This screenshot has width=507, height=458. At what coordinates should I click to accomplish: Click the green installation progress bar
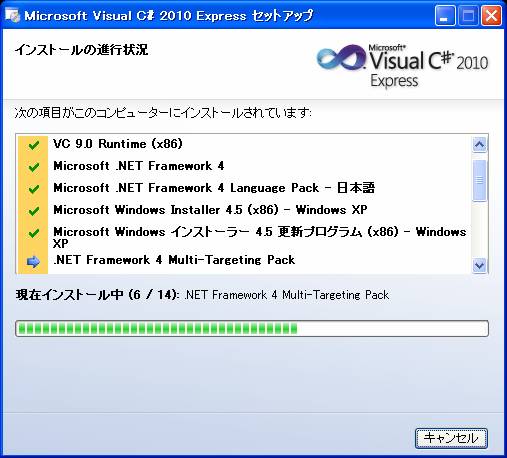(252, 329)
